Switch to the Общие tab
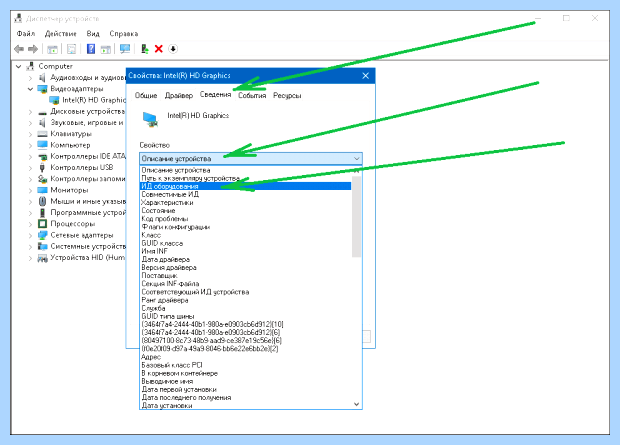The width and height of the screenshot is (620, 445). click(146, 95)
